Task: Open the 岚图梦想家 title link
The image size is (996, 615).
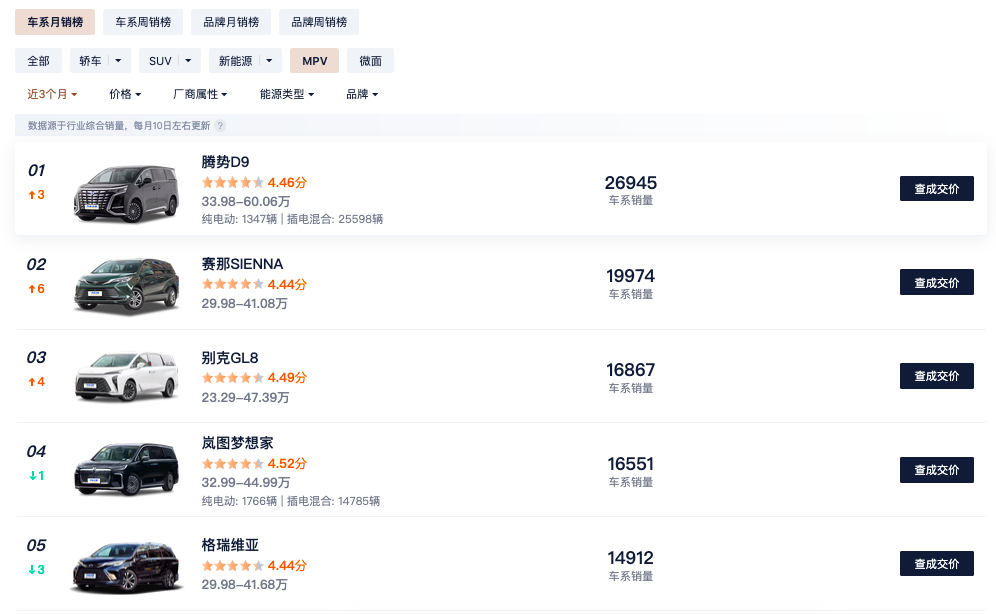Action: [x=238, y=443]
